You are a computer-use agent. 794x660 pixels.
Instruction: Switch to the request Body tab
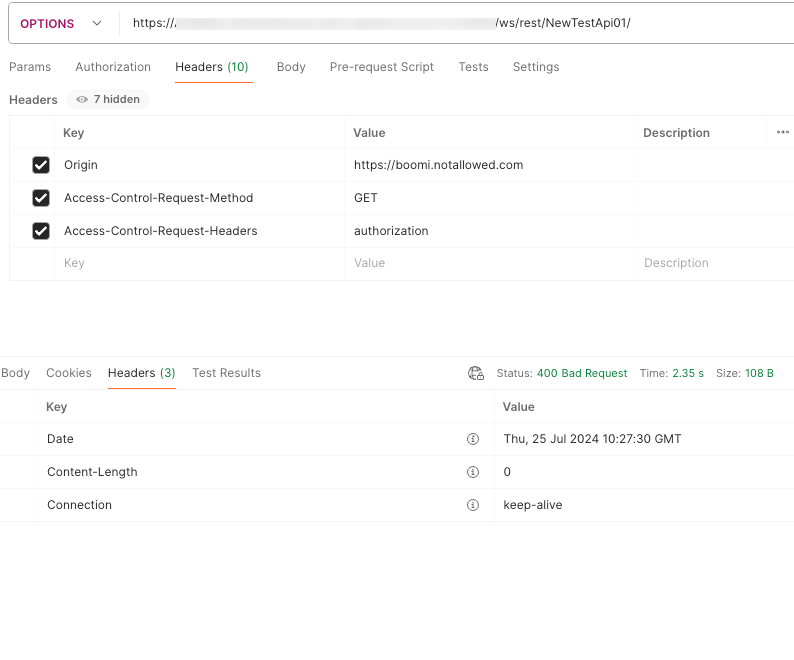point(291,67)
